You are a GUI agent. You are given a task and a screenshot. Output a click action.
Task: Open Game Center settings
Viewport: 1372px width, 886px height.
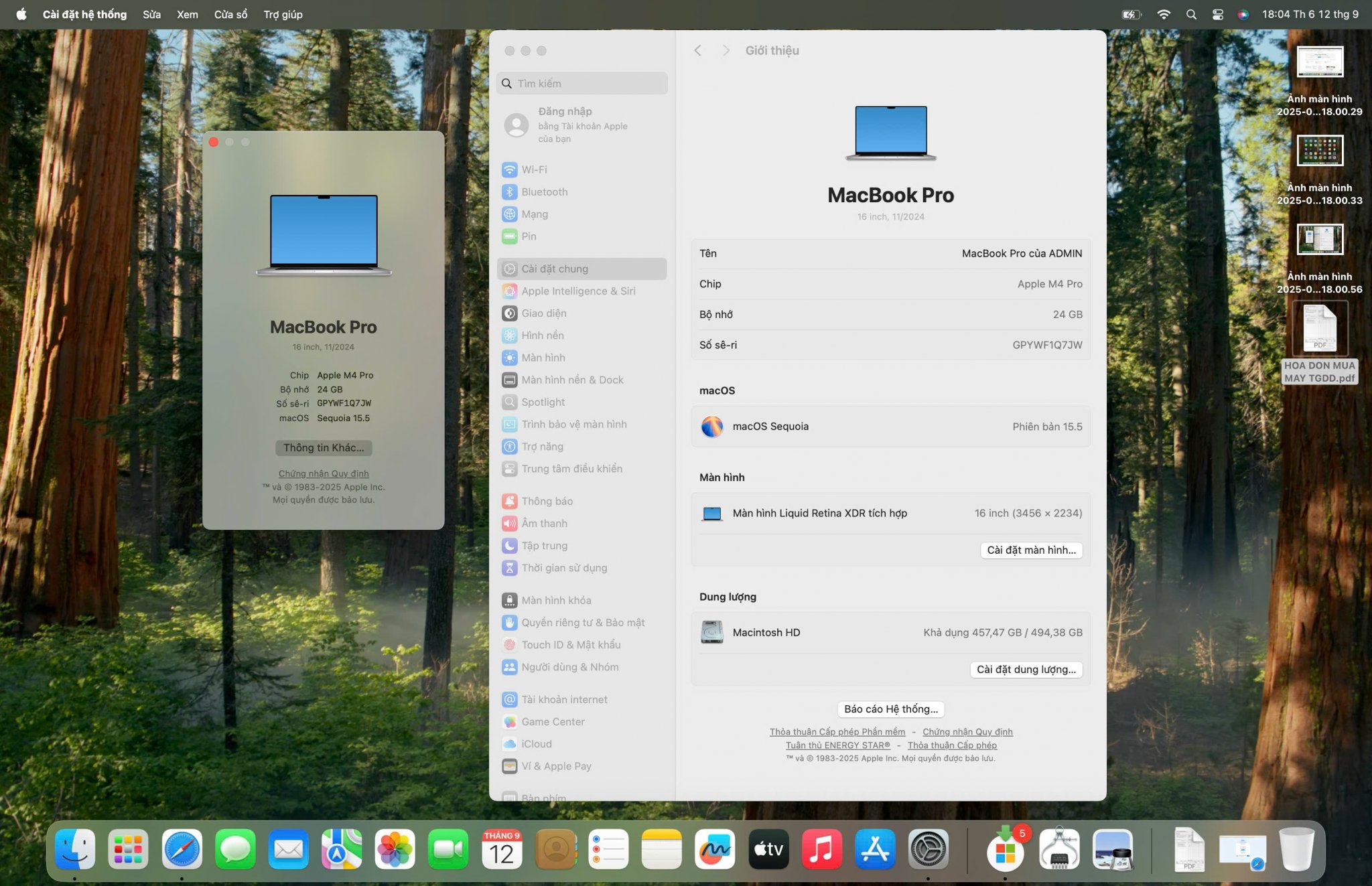553,721
